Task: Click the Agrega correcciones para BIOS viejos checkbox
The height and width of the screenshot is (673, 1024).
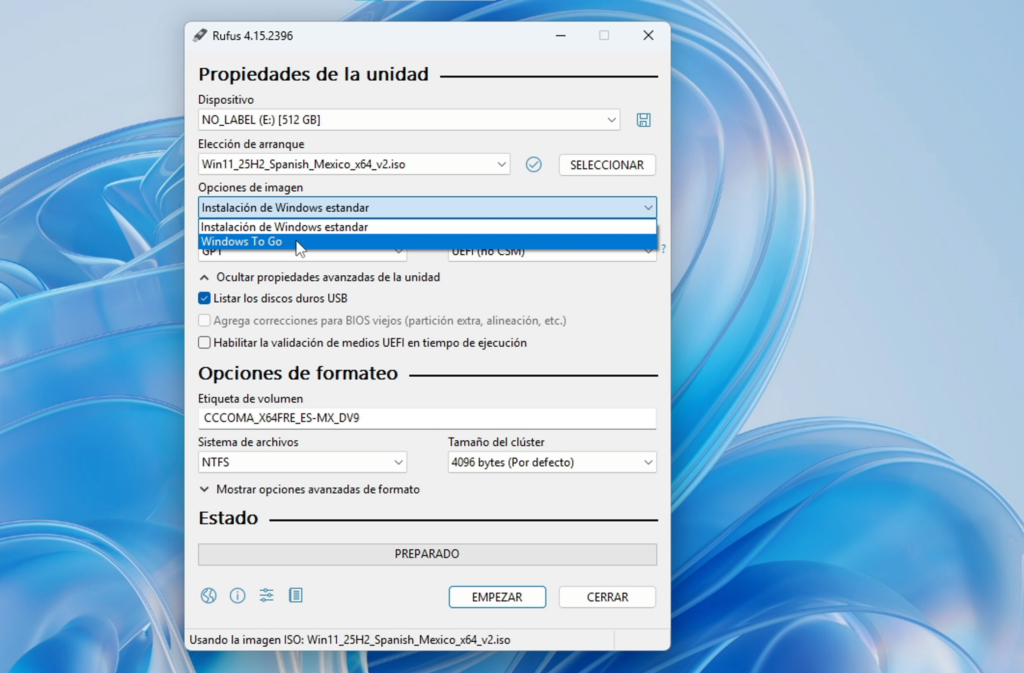Action: click(204, 321)
